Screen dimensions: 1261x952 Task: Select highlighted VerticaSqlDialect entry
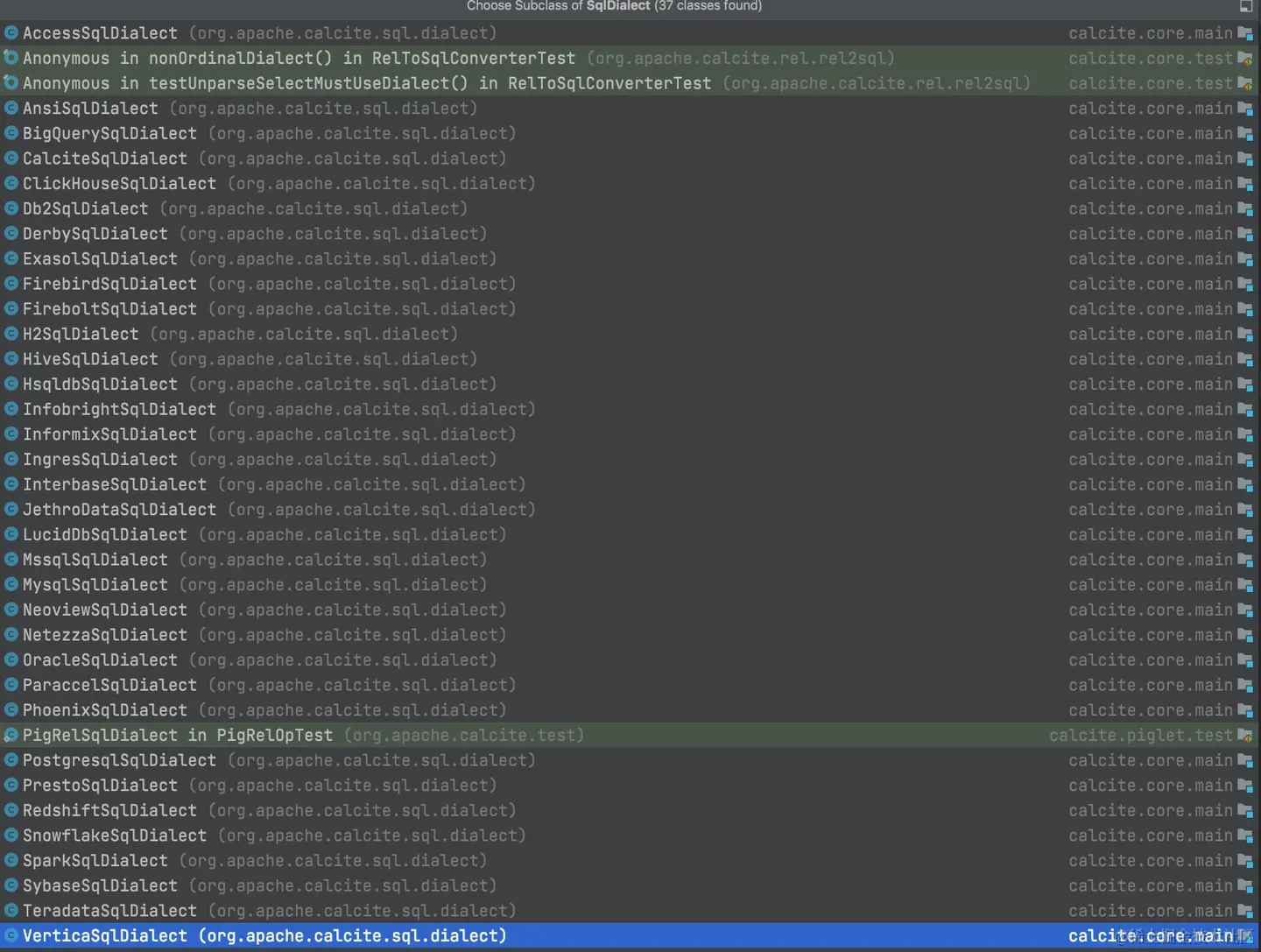(x=629, y=936)
